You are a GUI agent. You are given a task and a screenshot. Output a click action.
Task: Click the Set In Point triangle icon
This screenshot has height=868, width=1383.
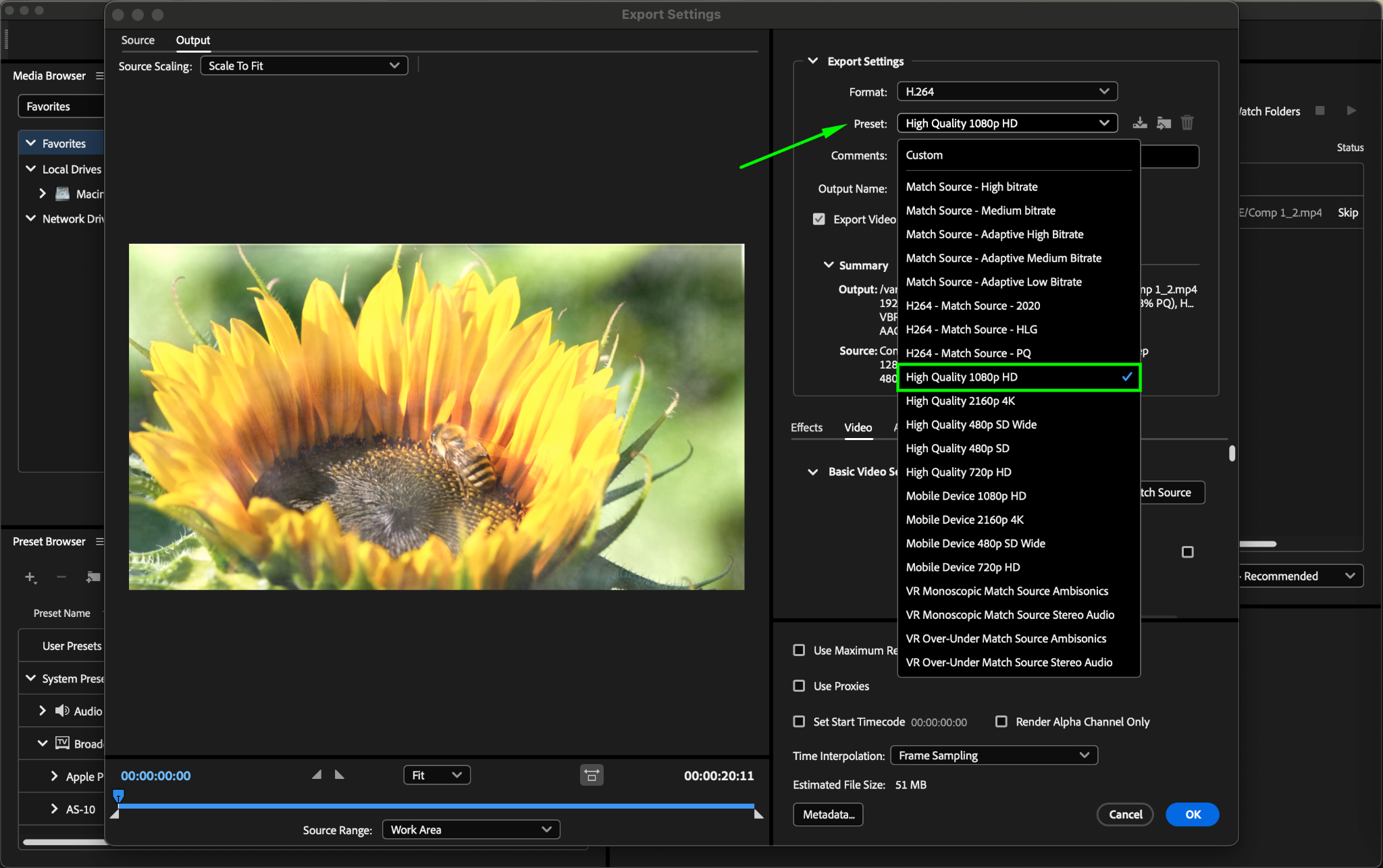[x=317, y=775]
